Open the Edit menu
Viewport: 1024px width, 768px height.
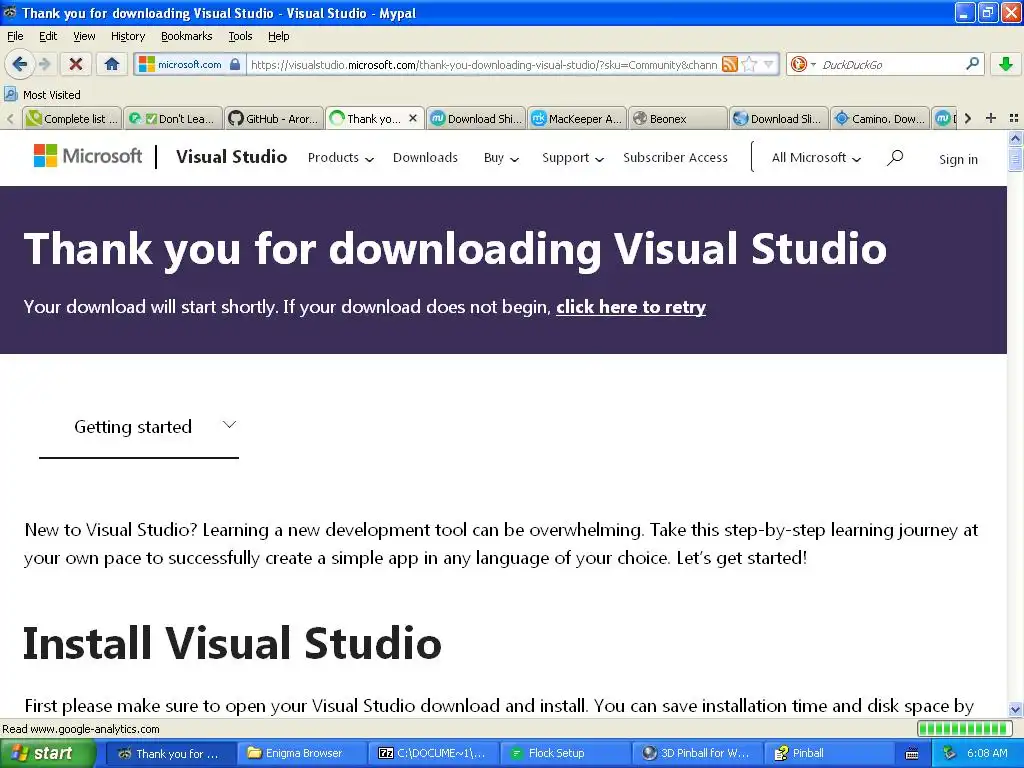click(48, 36)
